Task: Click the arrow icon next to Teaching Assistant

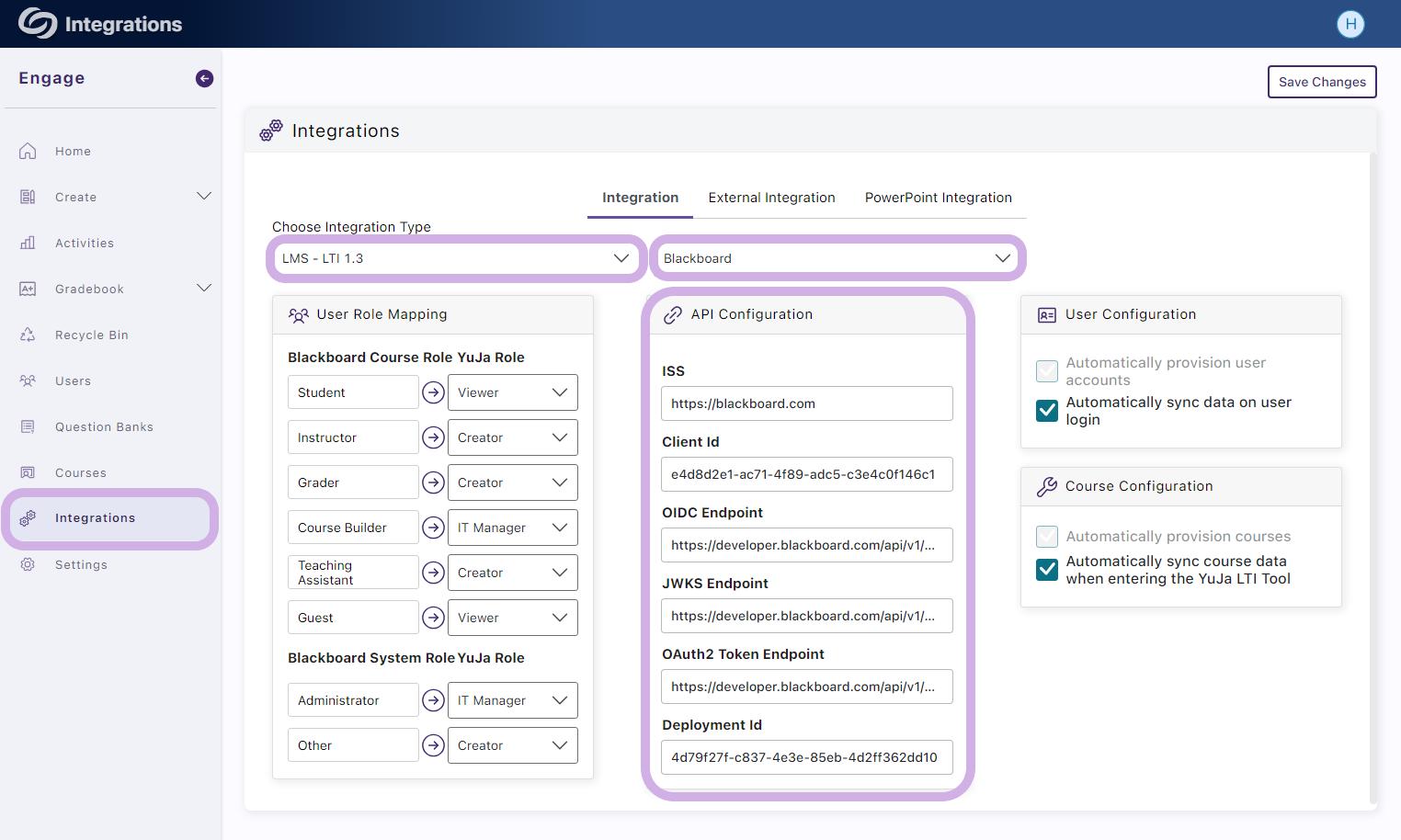Action: [x=433, y=573]
